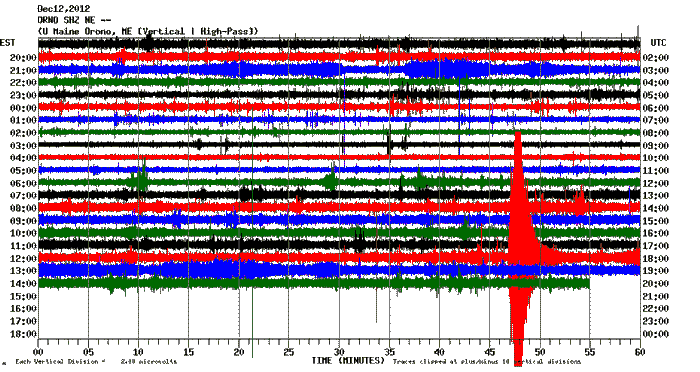This screenshot has height=372, width=700.
Task: Click the '30' minute tick label
Action: click(339, 352)
